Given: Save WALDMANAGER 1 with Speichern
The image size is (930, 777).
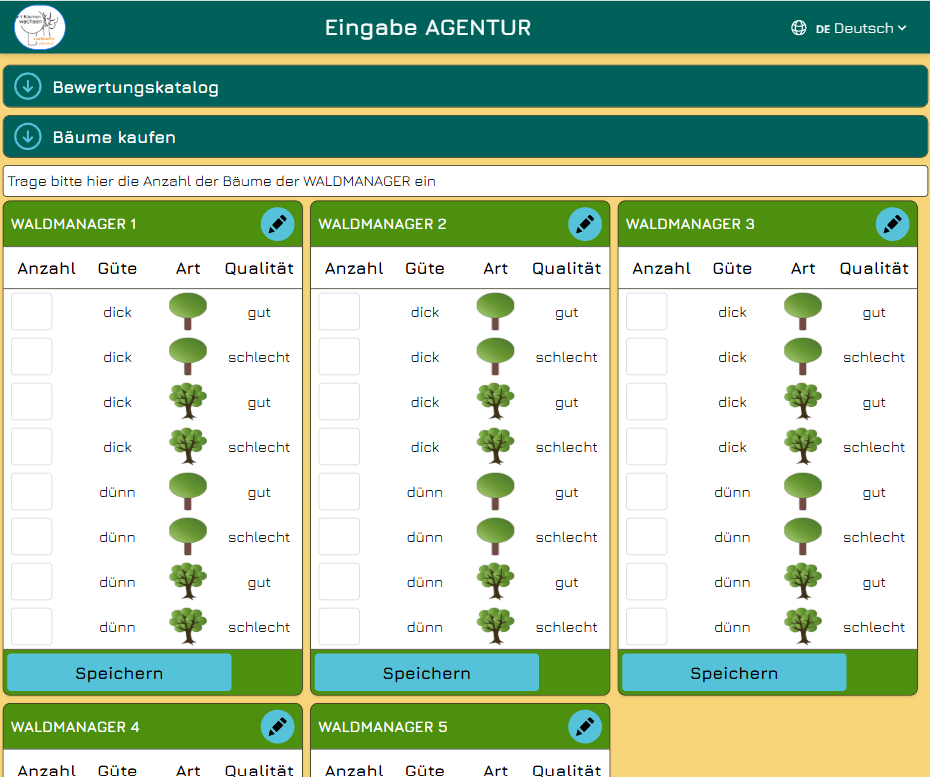Looking at the screenshot, I should [x=119, y=673].
